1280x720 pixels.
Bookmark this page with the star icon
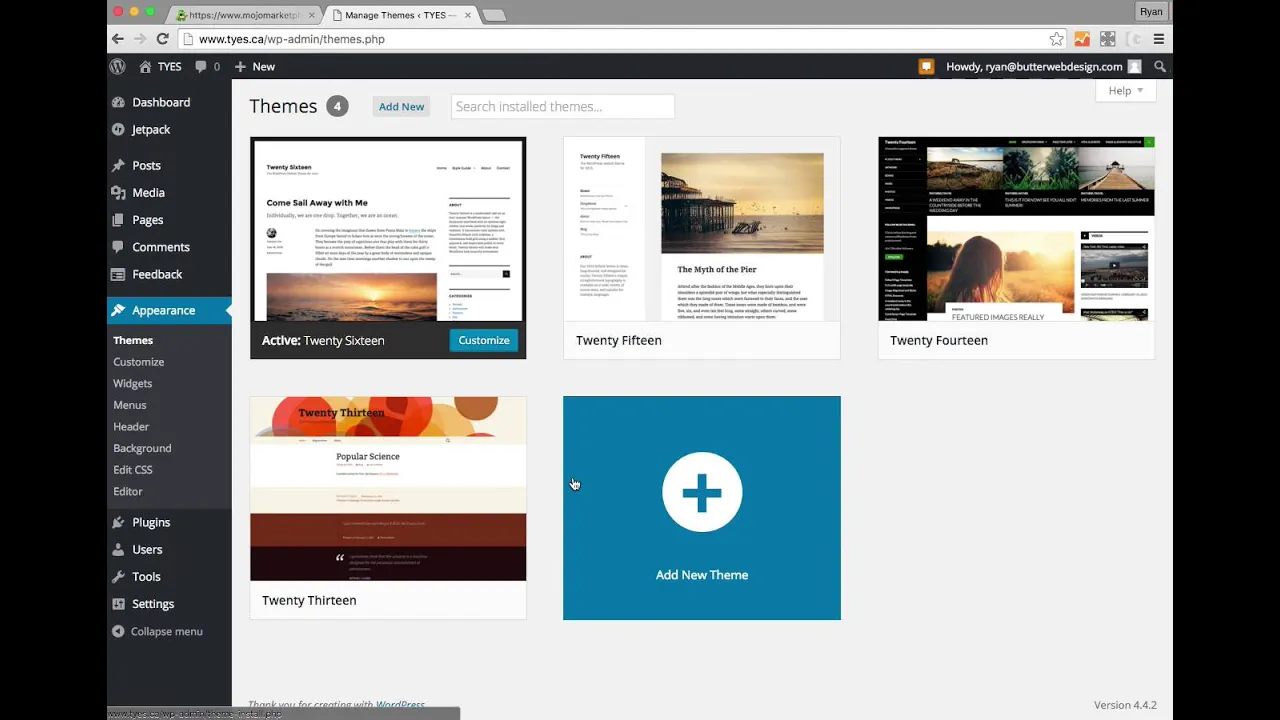tap(1056, 39)
